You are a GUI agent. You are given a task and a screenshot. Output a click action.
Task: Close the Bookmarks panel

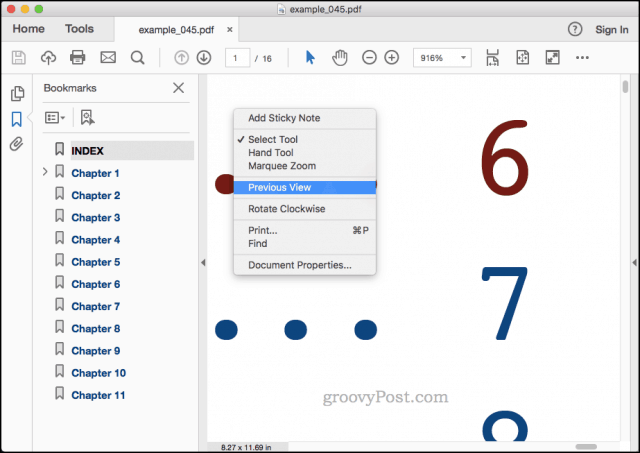pyautogui.click(x=178, y=88)
